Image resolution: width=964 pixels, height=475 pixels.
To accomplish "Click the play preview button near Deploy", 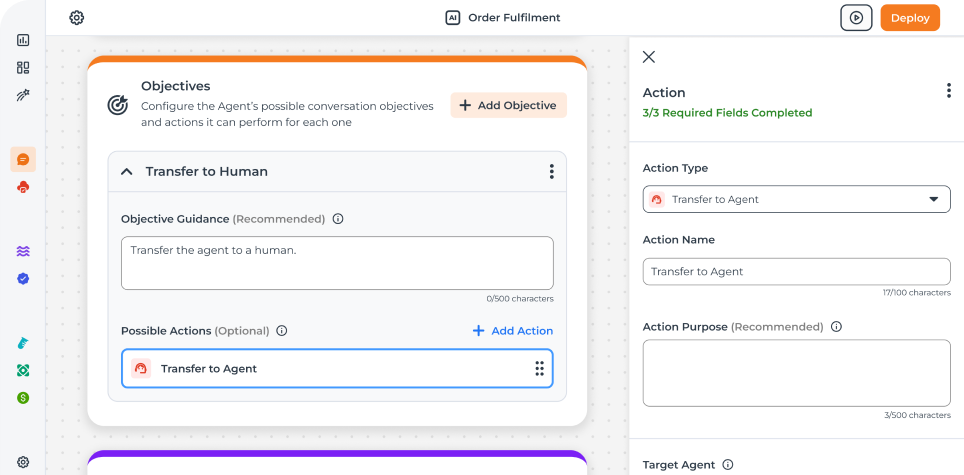I will point(856,18).
